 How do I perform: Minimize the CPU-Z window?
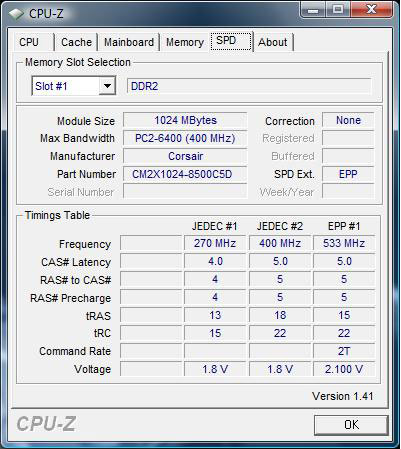pos(313,10)
